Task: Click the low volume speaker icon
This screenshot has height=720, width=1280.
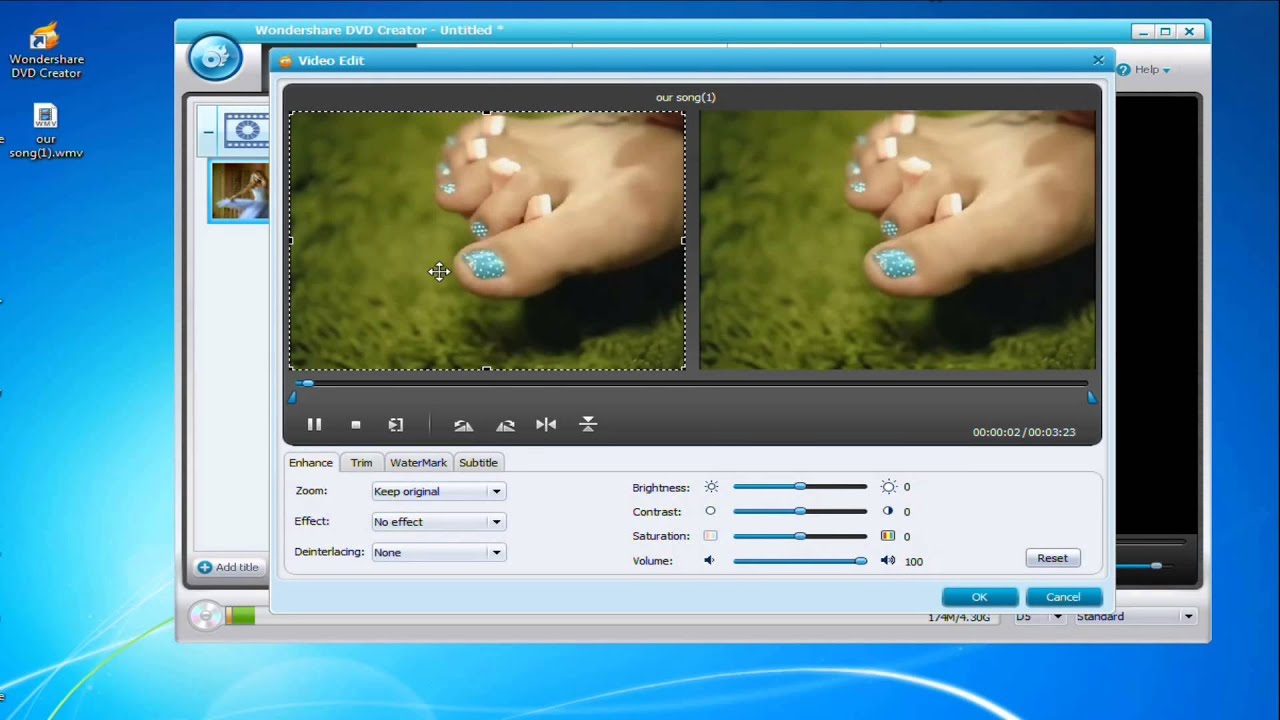Action: pyautogui.click(x=709, y=561)
